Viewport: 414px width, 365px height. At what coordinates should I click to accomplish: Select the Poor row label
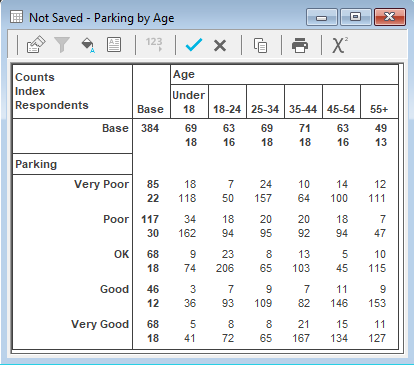116,219
